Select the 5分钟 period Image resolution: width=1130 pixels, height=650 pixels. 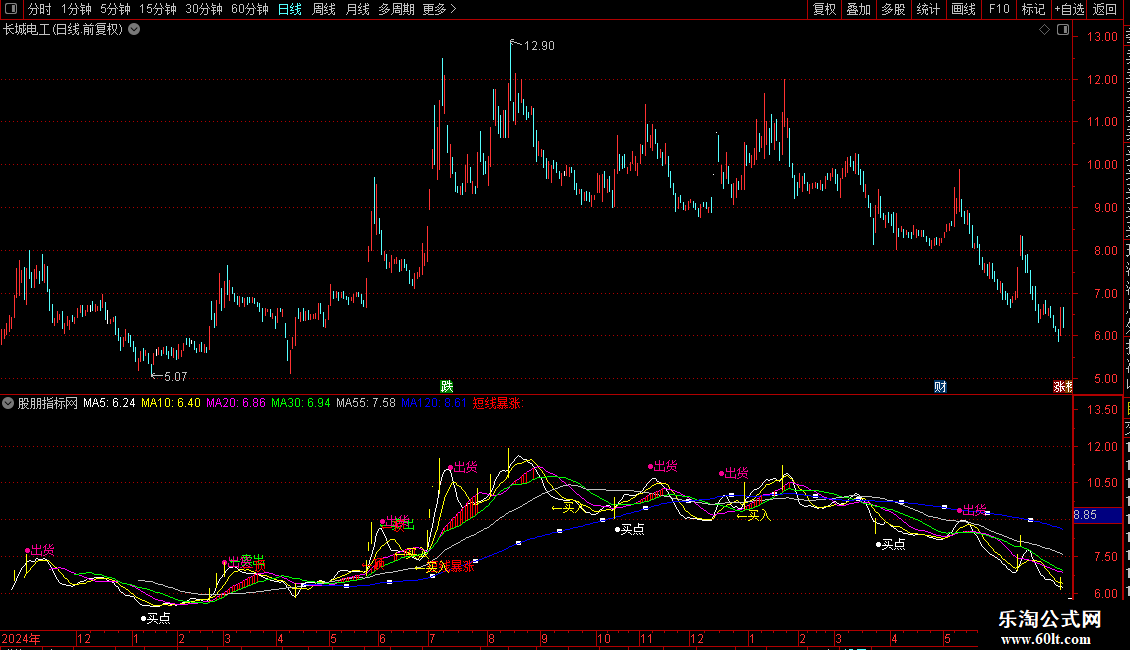pos(115,9)
